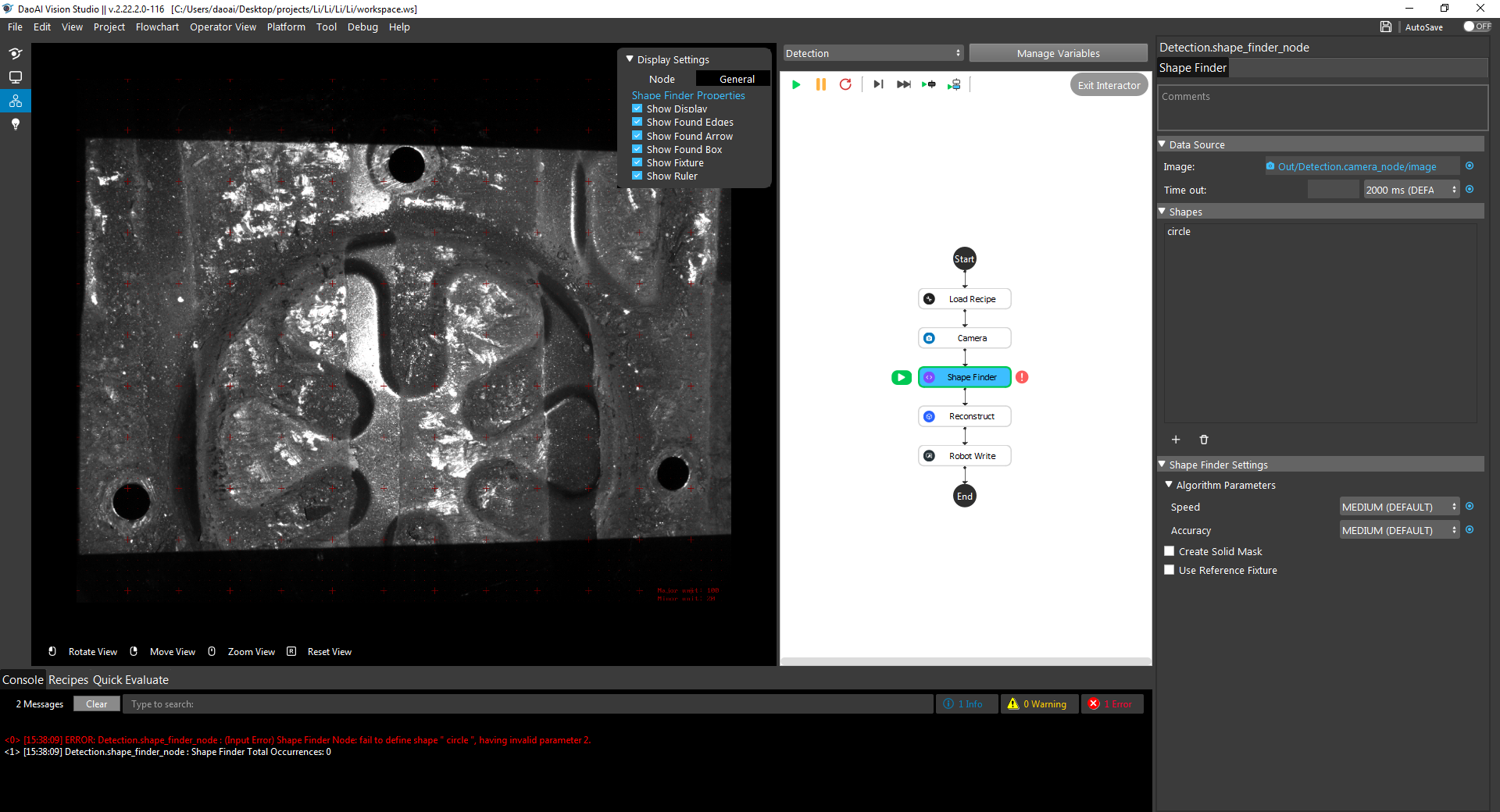Collapse the Display Settings panel
Viewport: 1500px width, 812px height.
click(630, 59)
